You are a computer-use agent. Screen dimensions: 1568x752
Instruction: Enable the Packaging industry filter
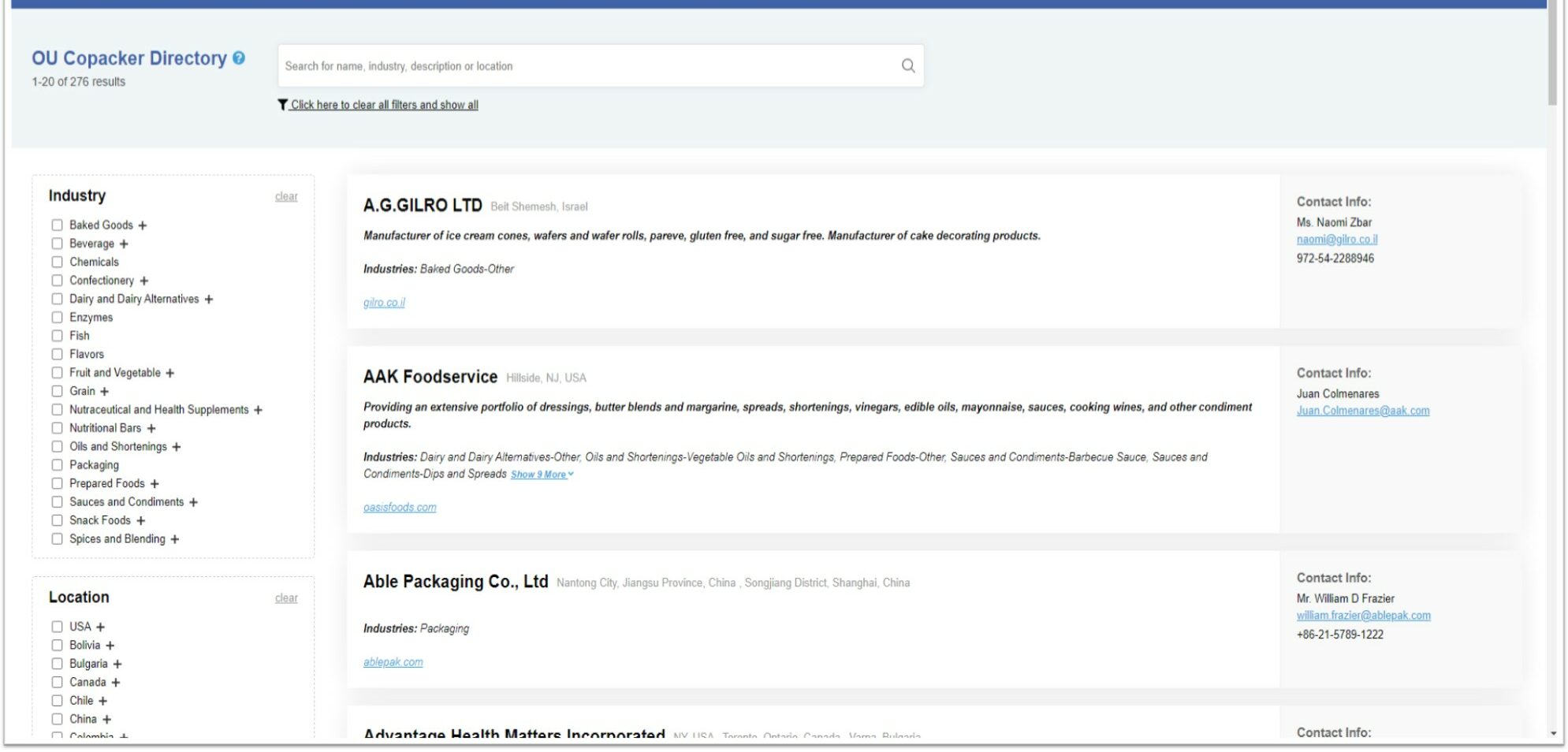(x=57, y=465)
